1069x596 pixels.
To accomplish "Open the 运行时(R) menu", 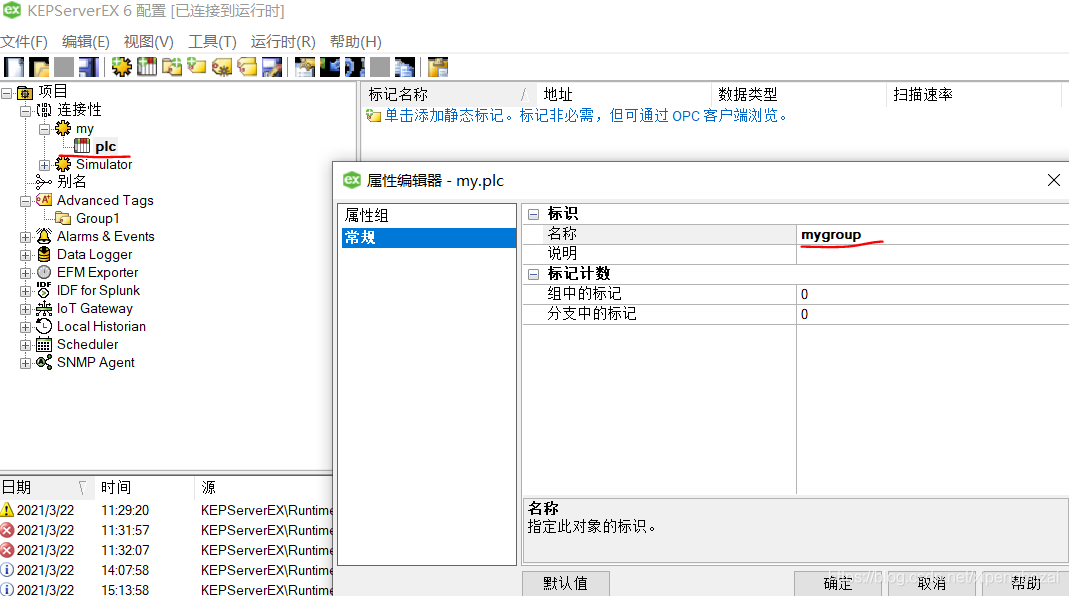I will click(x=283, y=42).
